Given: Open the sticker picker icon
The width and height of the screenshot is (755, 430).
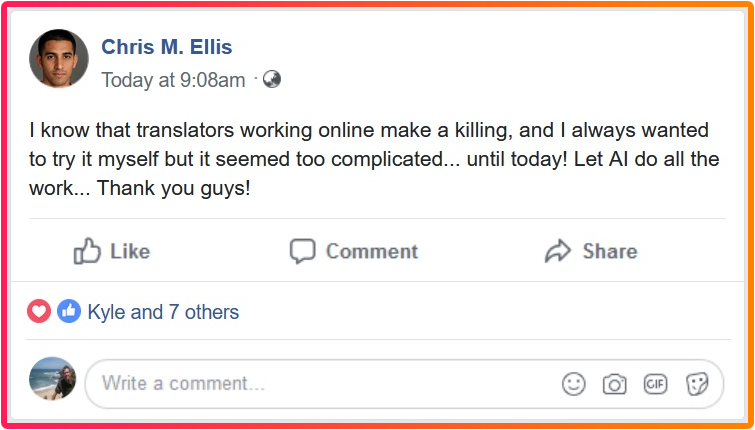Looking at the screenshot, I should pos(697,383).
